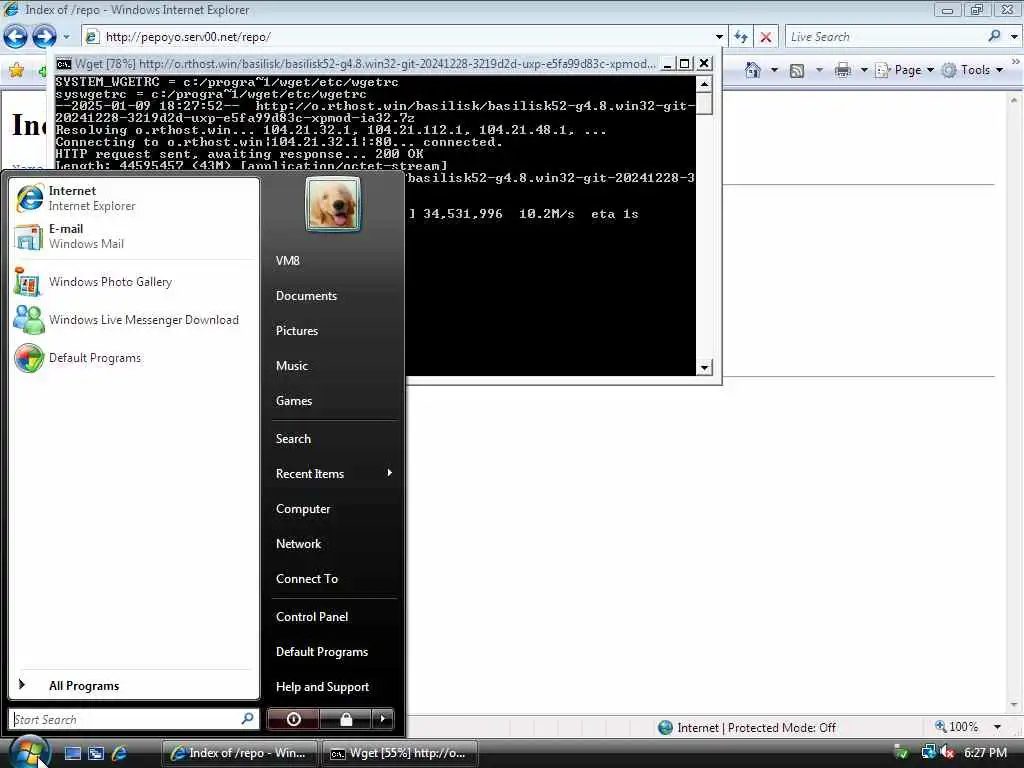Viewport: 1024px width, 768px height.
Task: Launch Internet Explorer from quick launch
Action: [x=120, y=753]
